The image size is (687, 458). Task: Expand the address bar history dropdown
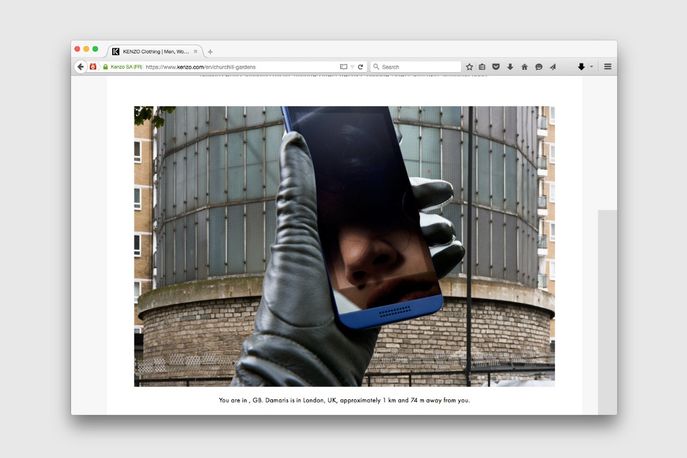(352, 67)
